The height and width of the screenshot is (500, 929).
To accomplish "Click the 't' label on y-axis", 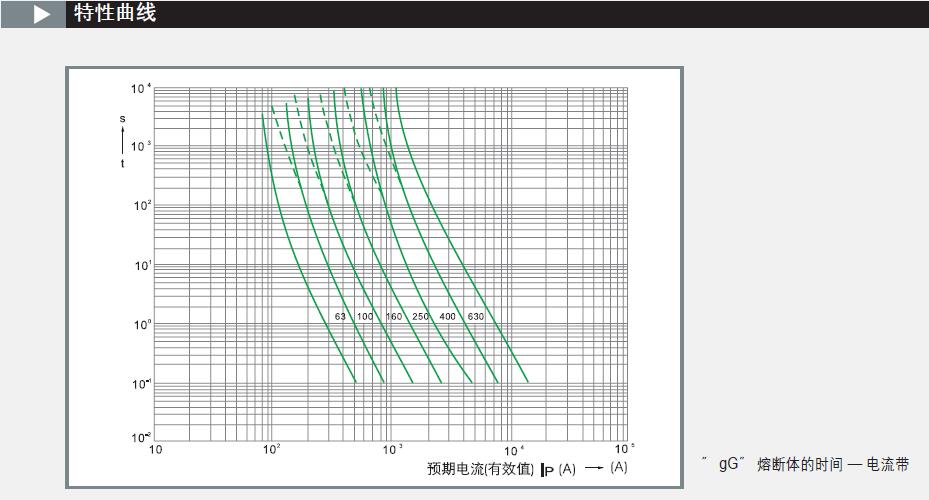I will pyautogui.click(x=123, y=163).
